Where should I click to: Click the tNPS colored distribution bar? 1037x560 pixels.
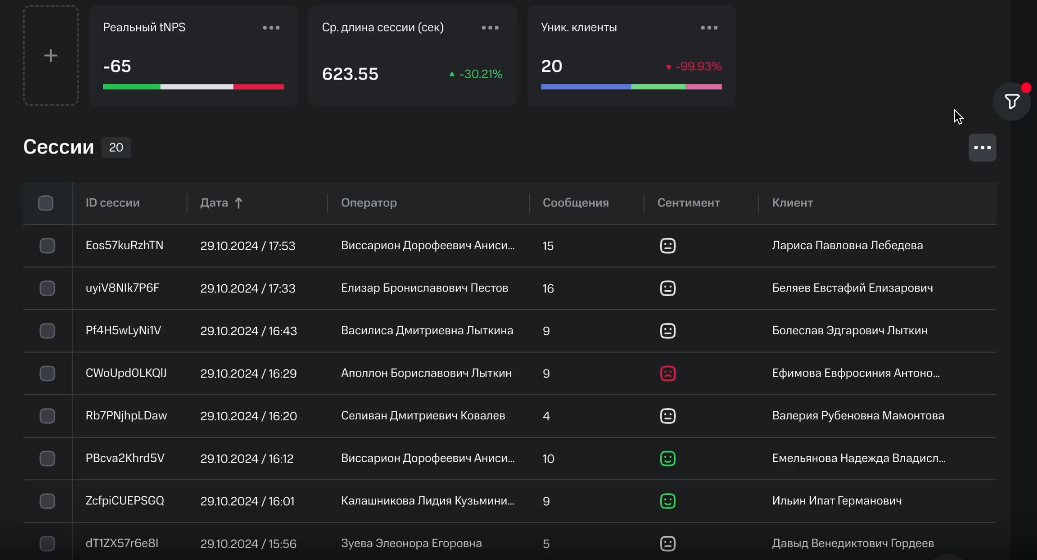pyautogui.click(x=194, y=87)
